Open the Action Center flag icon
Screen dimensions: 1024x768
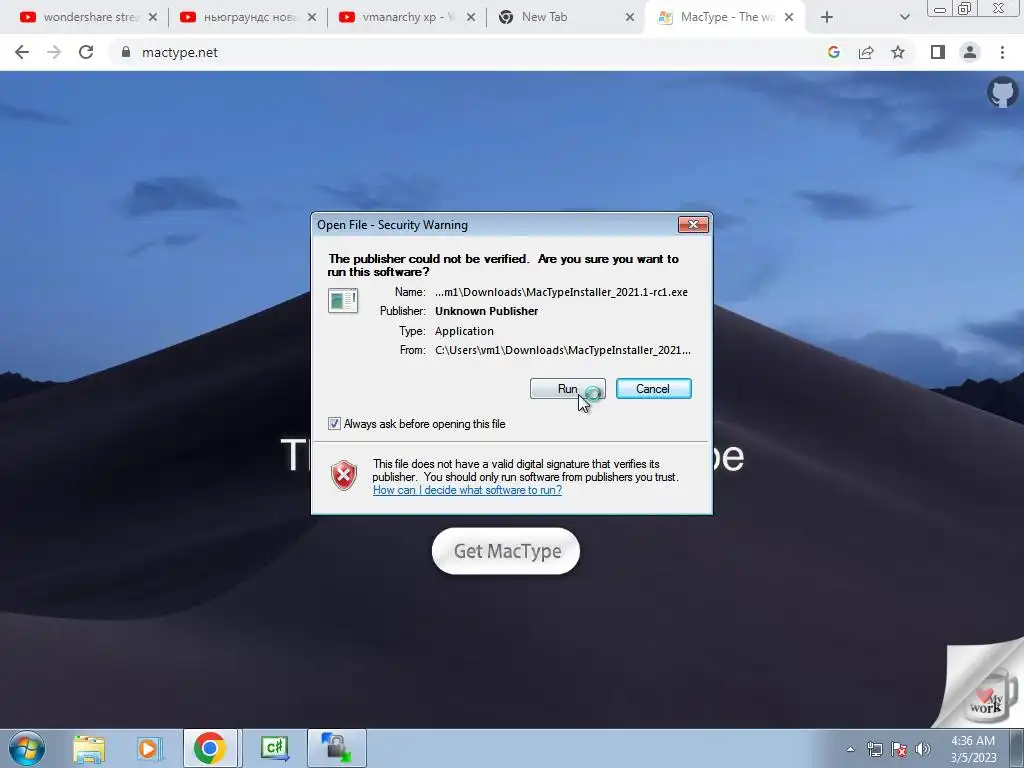click(x=899, y=749)
